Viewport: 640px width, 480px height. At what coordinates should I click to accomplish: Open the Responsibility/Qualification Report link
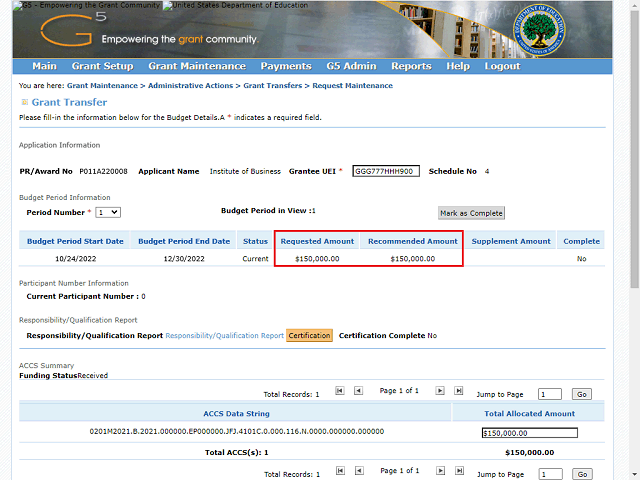click(224, 336)
